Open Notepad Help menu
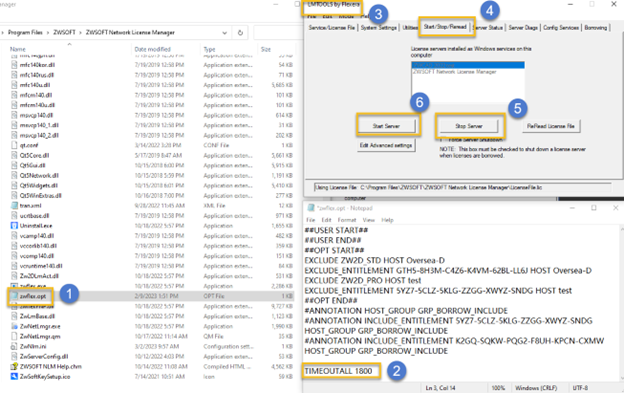Image resolution: width=624 pixels, height=393 pixels. tap(387, 220)
